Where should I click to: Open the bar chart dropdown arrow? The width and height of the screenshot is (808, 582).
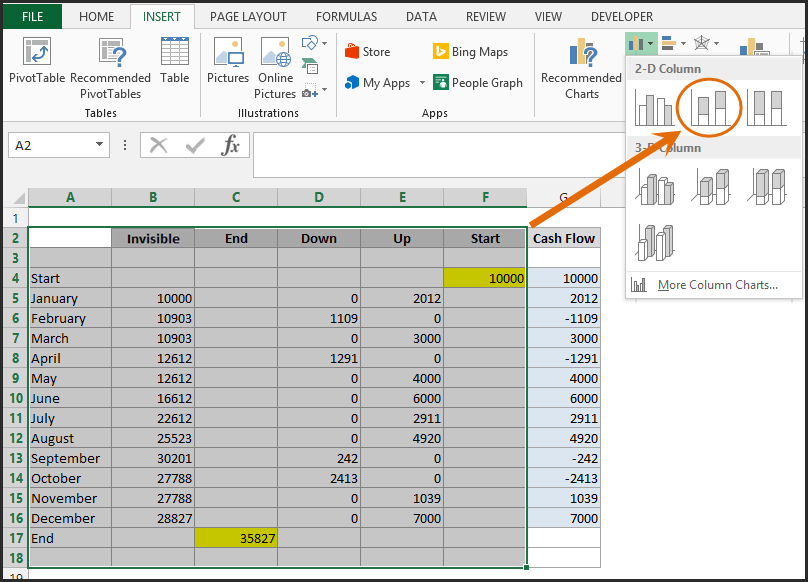683,43
